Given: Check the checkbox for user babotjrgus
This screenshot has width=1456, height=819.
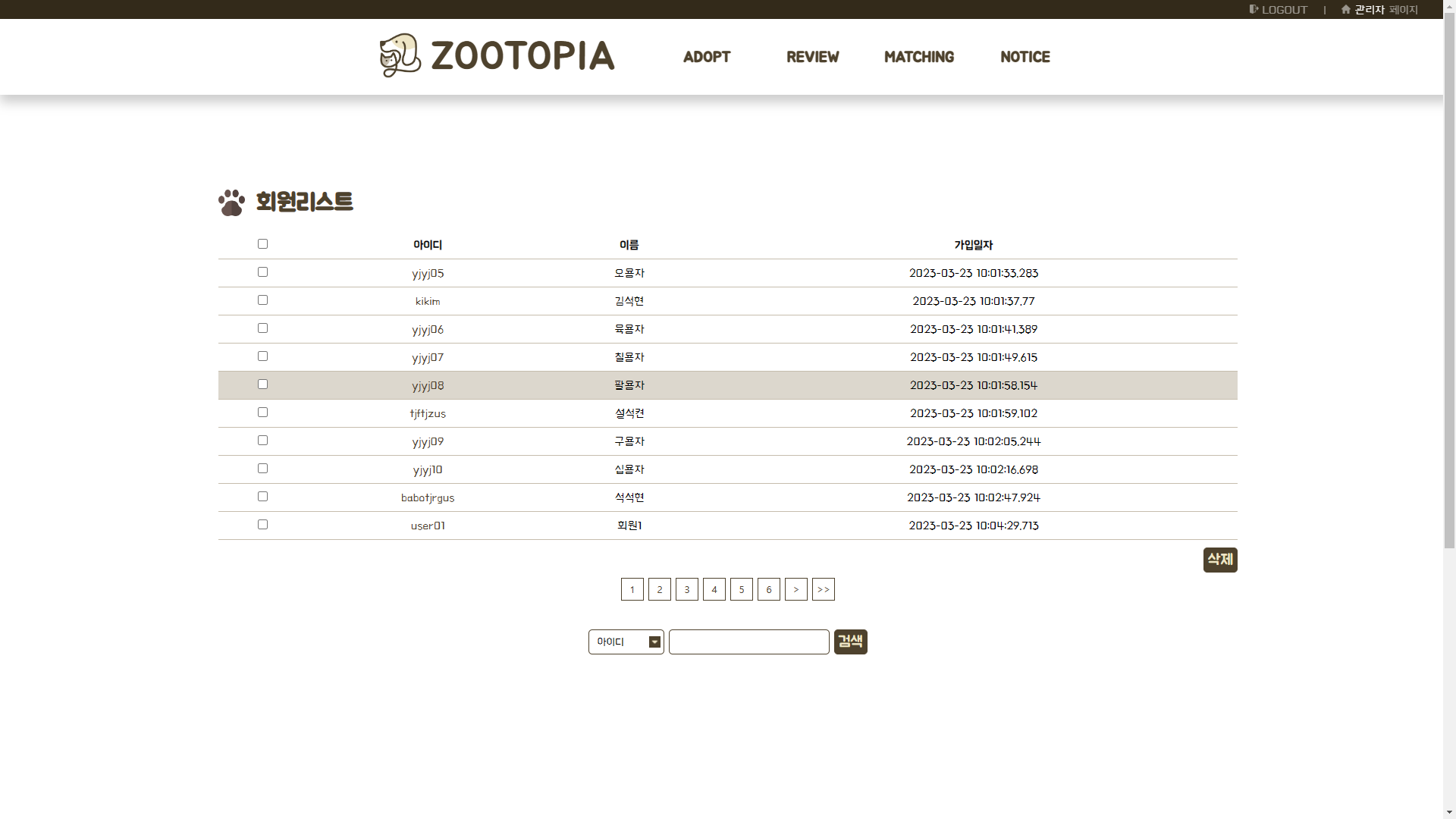Looking at the screenshot, I should coord(262,496).
